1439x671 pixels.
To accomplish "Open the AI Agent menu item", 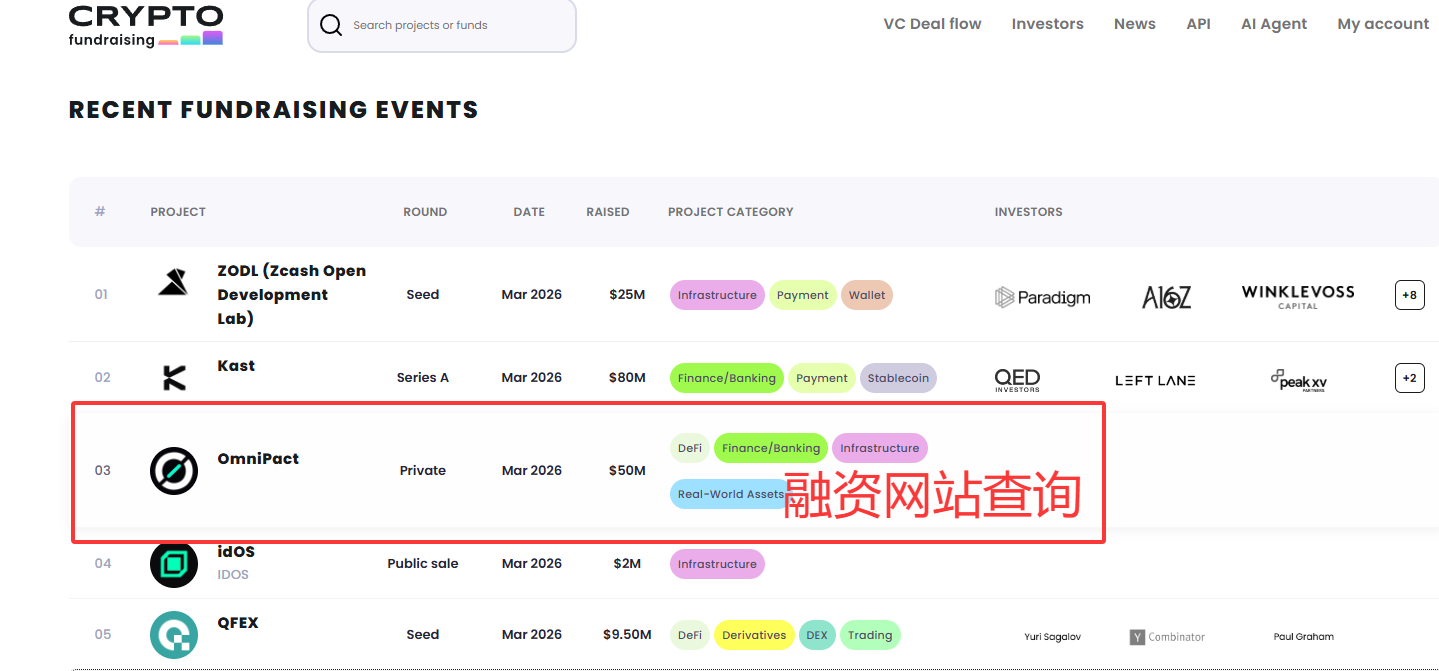I will (1274, 24).
